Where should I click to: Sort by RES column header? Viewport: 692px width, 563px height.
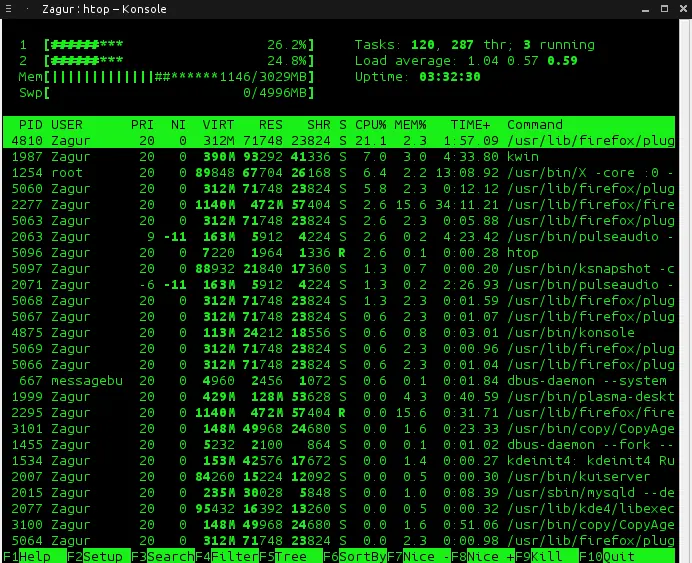coord(271,125)
